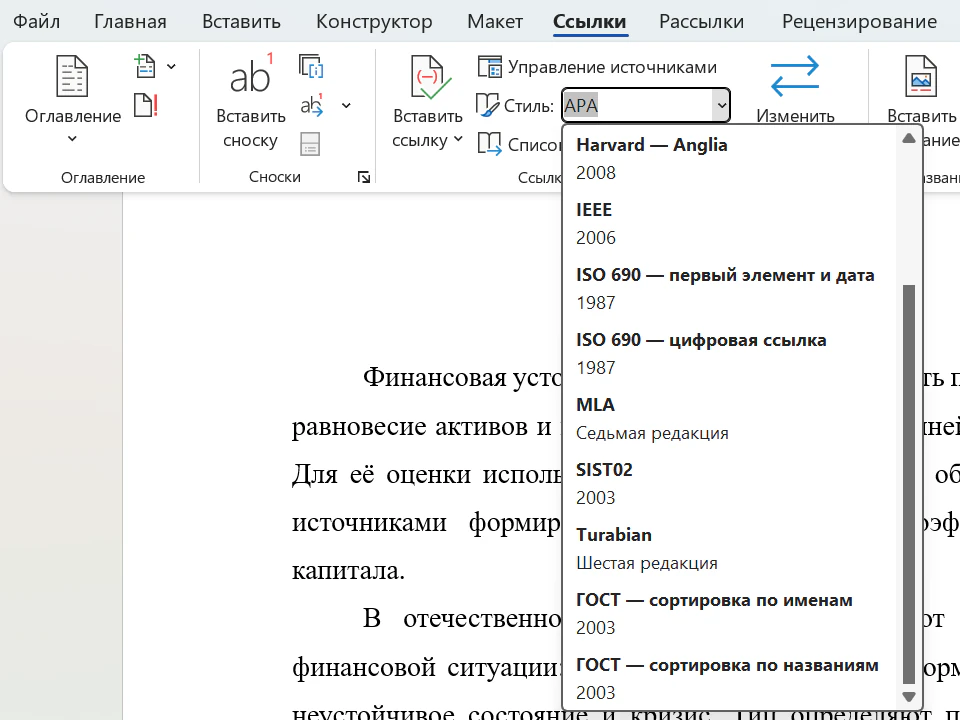Click the Список литературы bibliography icon
Screen dimensions: 960x720
pyautogui.click(x=489, y=144)
